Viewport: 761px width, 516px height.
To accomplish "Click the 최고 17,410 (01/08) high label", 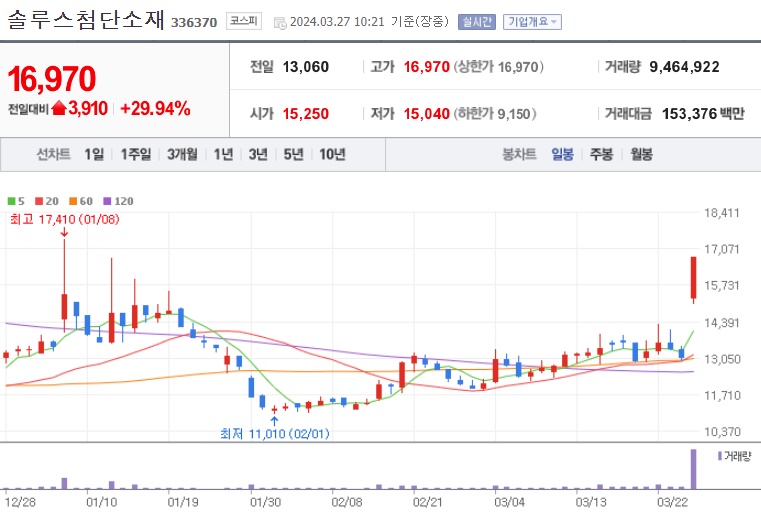I will pos(65,219).
